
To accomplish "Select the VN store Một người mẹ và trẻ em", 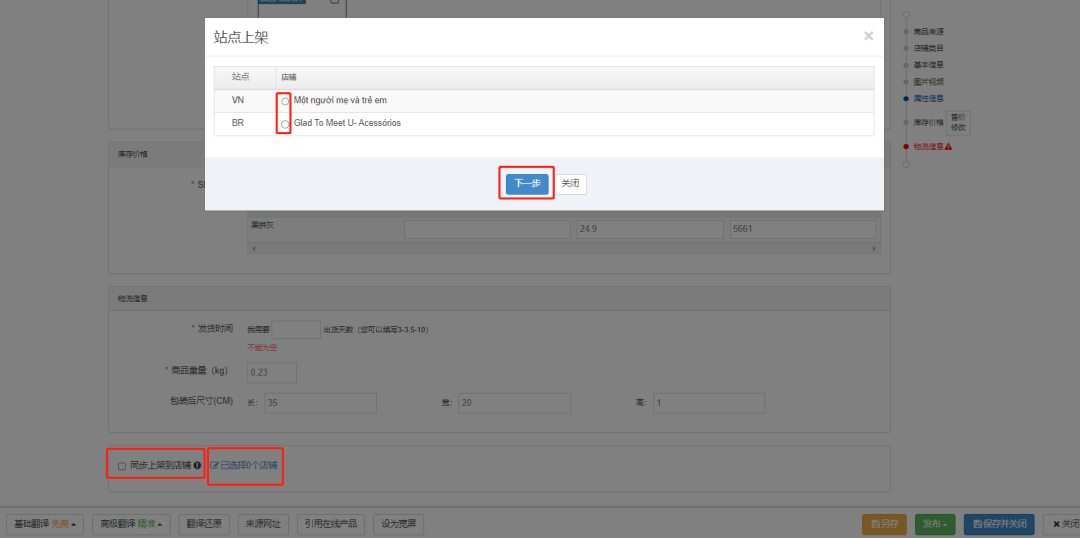I will [284, 101].
